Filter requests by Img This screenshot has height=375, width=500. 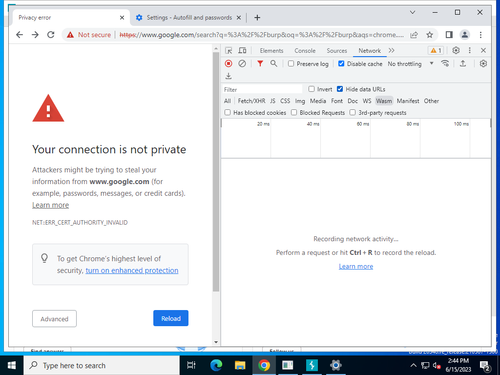300,101
